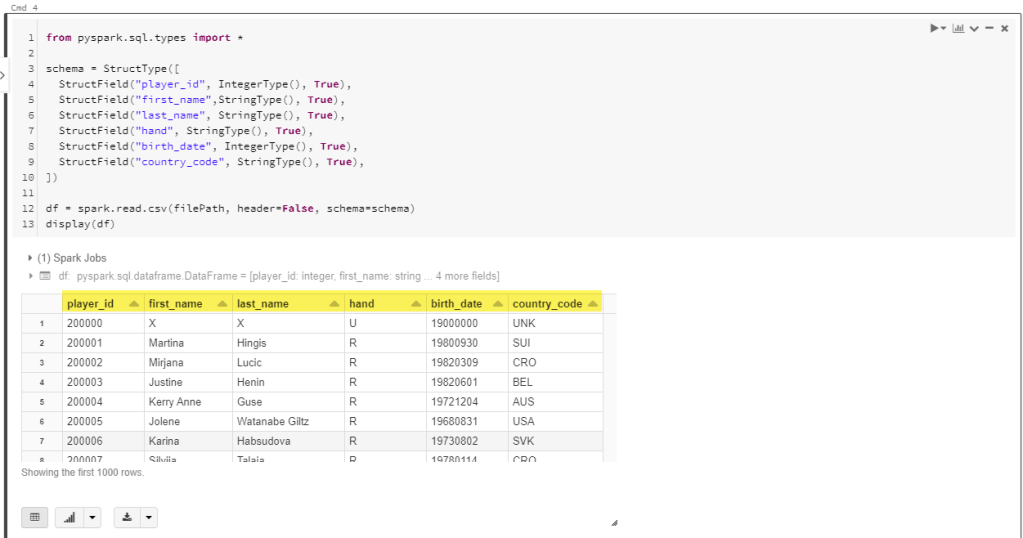Expand the Spark Jobs section
The width and height of the screenshot is (1023, 538).
coord(31,258)
